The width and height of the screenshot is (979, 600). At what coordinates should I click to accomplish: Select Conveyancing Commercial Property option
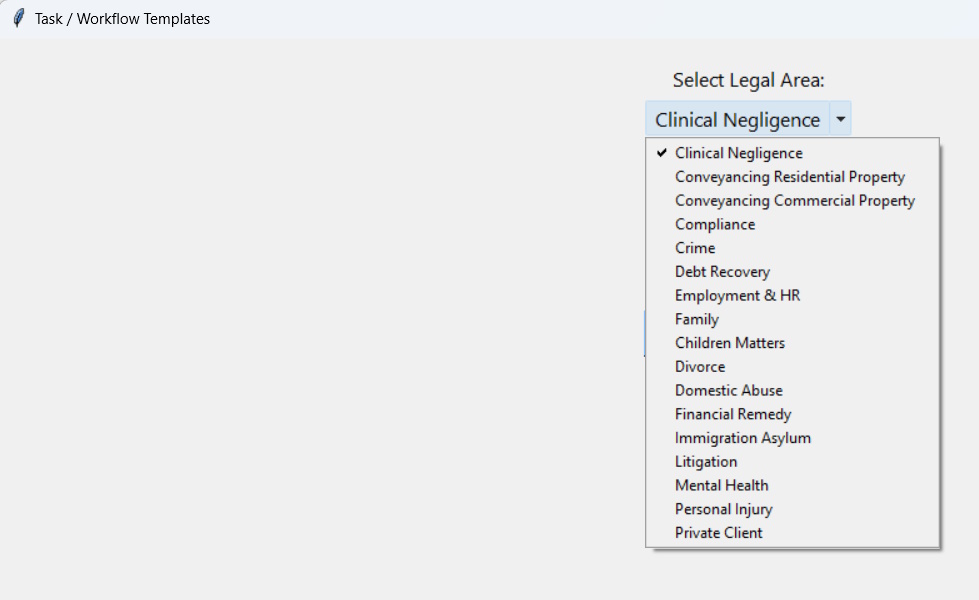coord(794,201)
